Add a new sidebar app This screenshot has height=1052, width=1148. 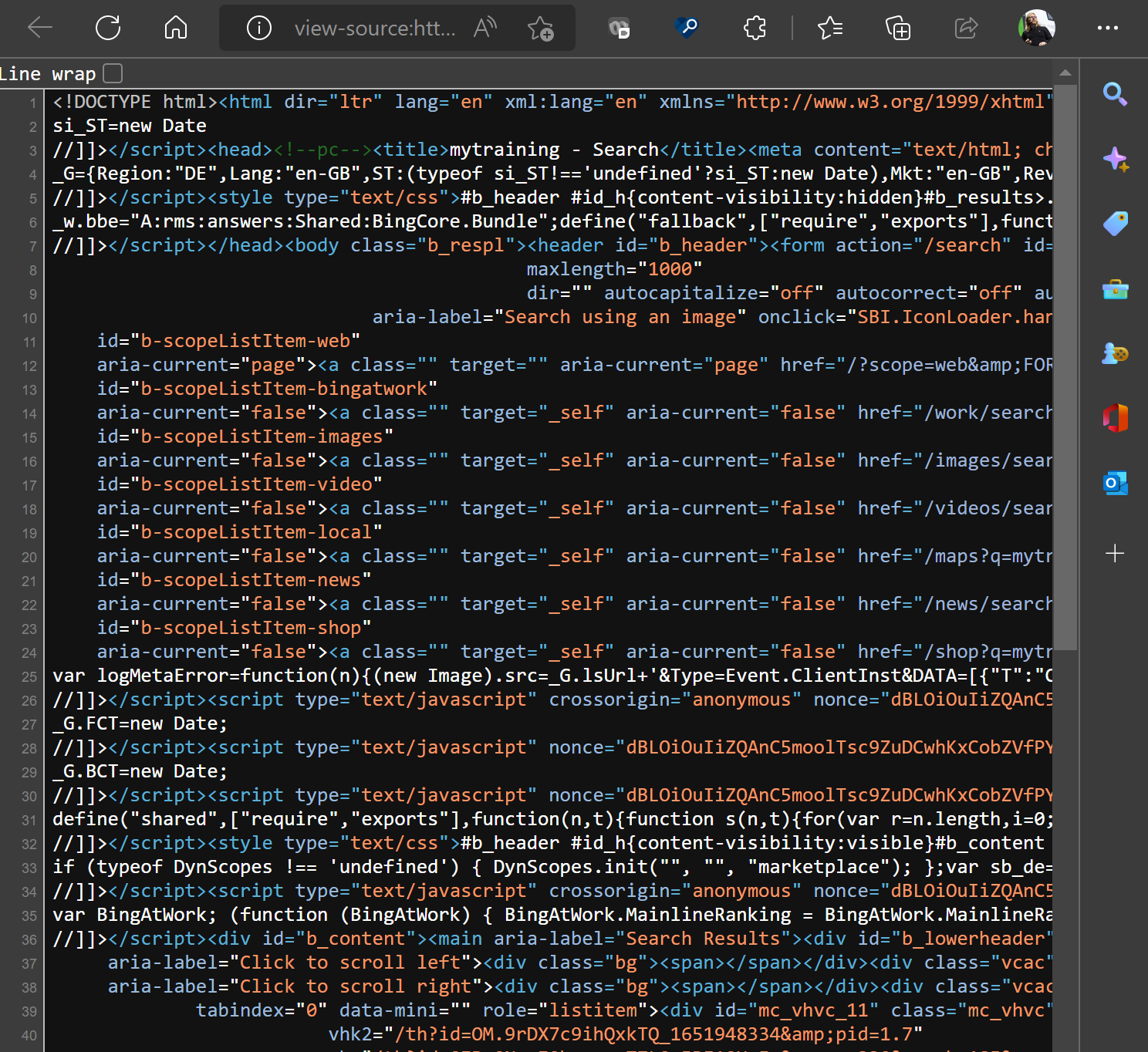[x=1115, y=553]
